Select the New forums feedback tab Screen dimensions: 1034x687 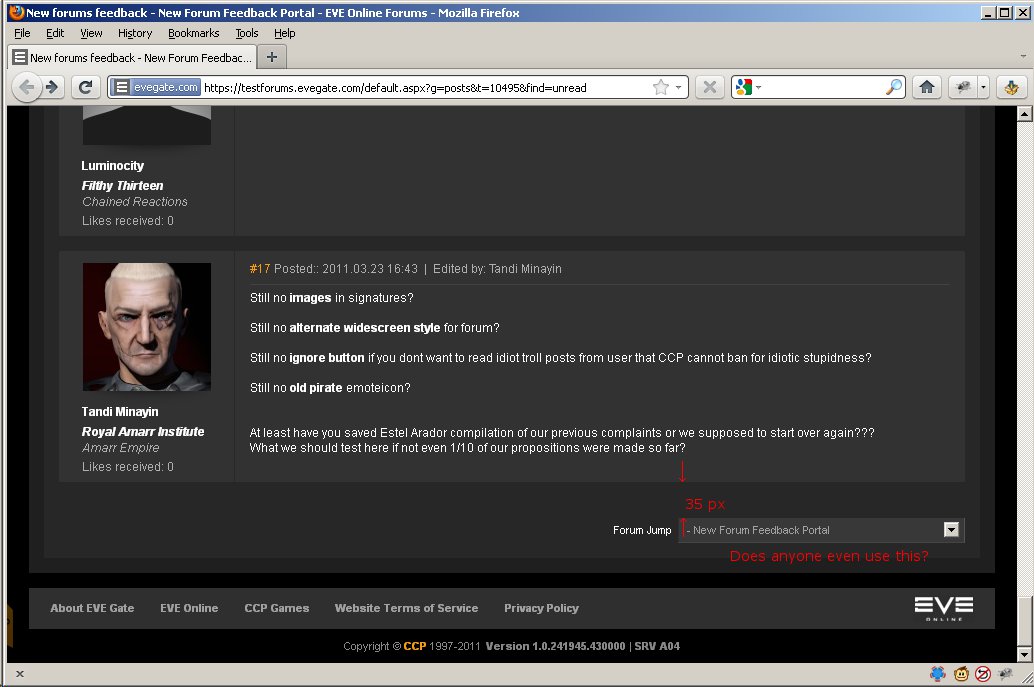(133, 57)
